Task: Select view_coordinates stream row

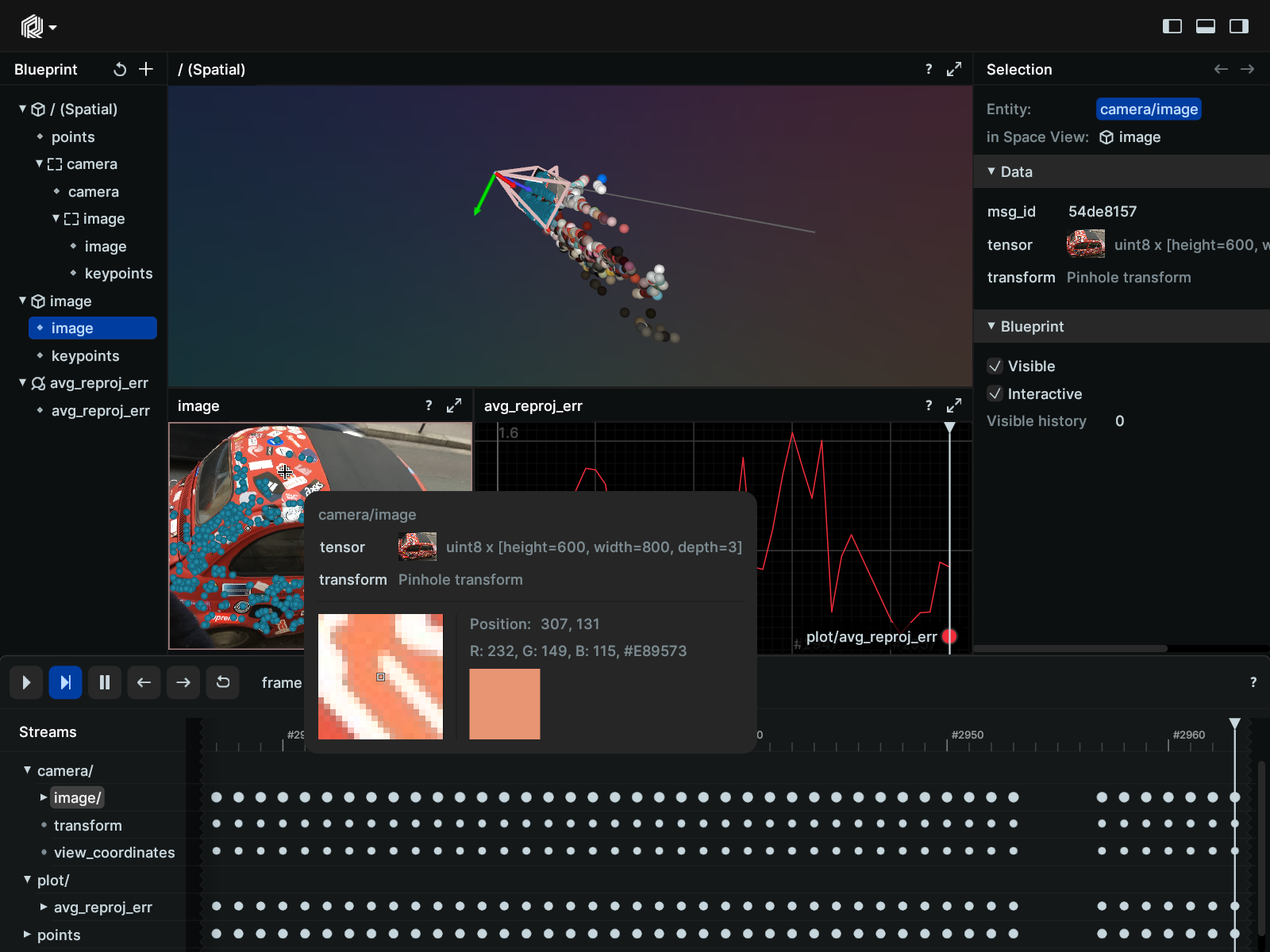Action: click(x=114, y=852)
